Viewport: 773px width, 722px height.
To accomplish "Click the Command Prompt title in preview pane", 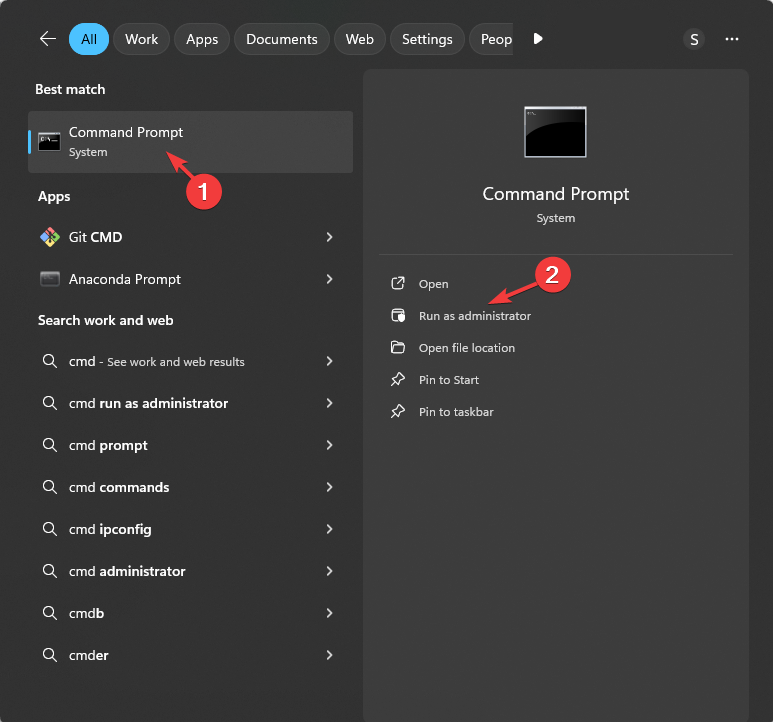I will tap(556, 194).
